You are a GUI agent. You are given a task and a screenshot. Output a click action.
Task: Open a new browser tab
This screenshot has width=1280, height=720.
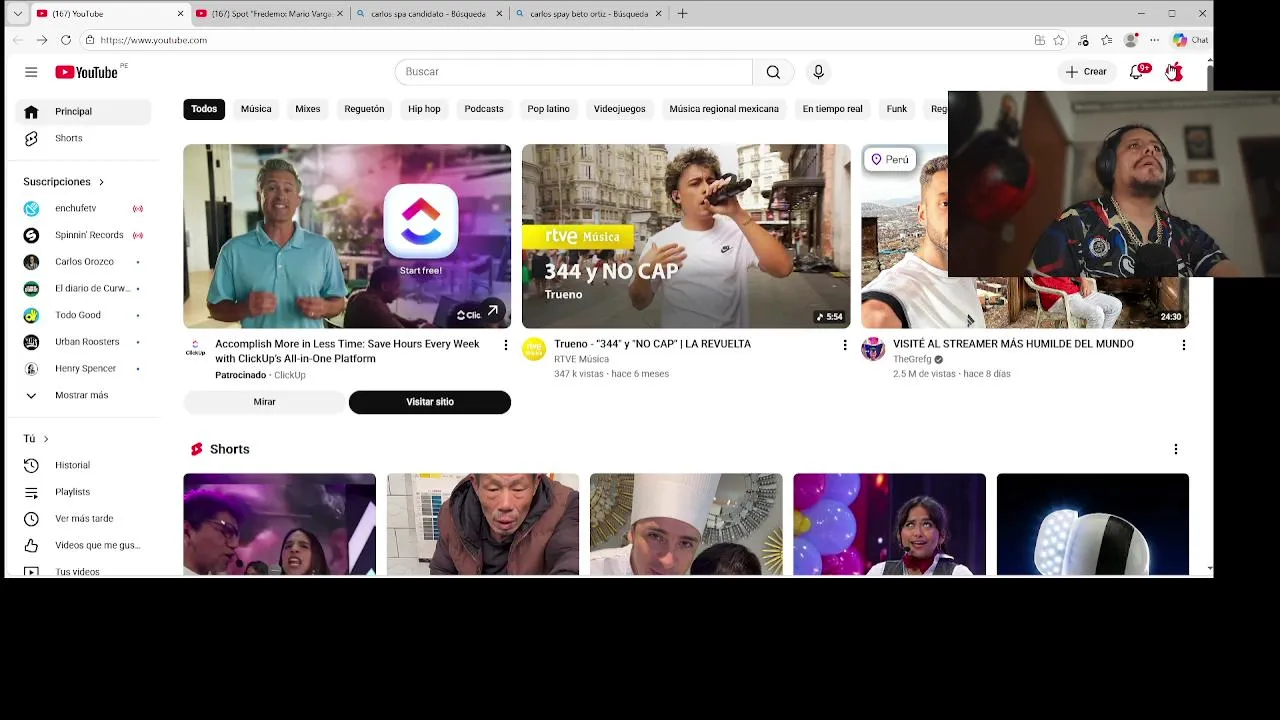pyautogui.click(x=682, y=14)
